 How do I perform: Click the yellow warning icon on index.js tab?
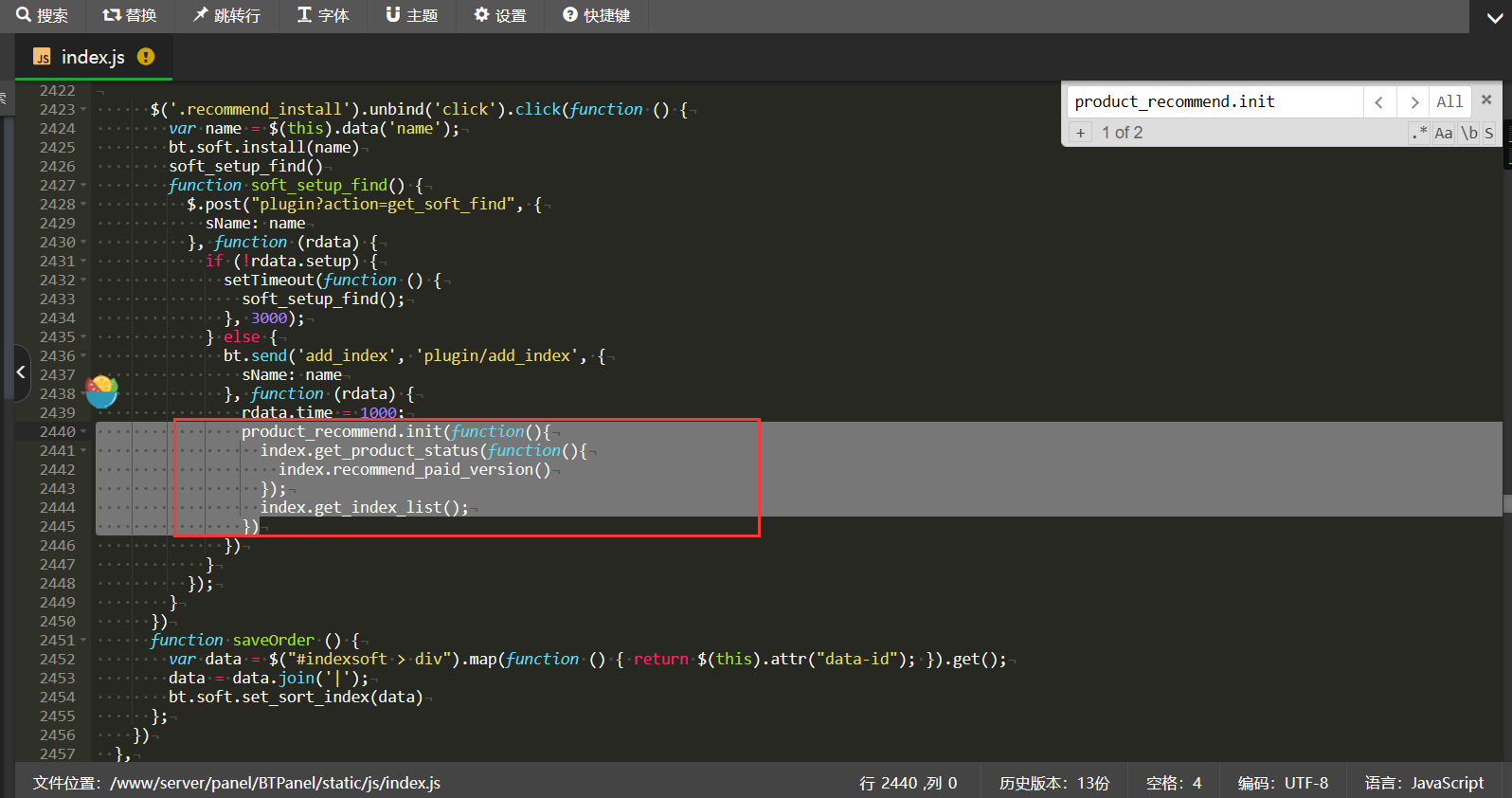coord(145,57)
